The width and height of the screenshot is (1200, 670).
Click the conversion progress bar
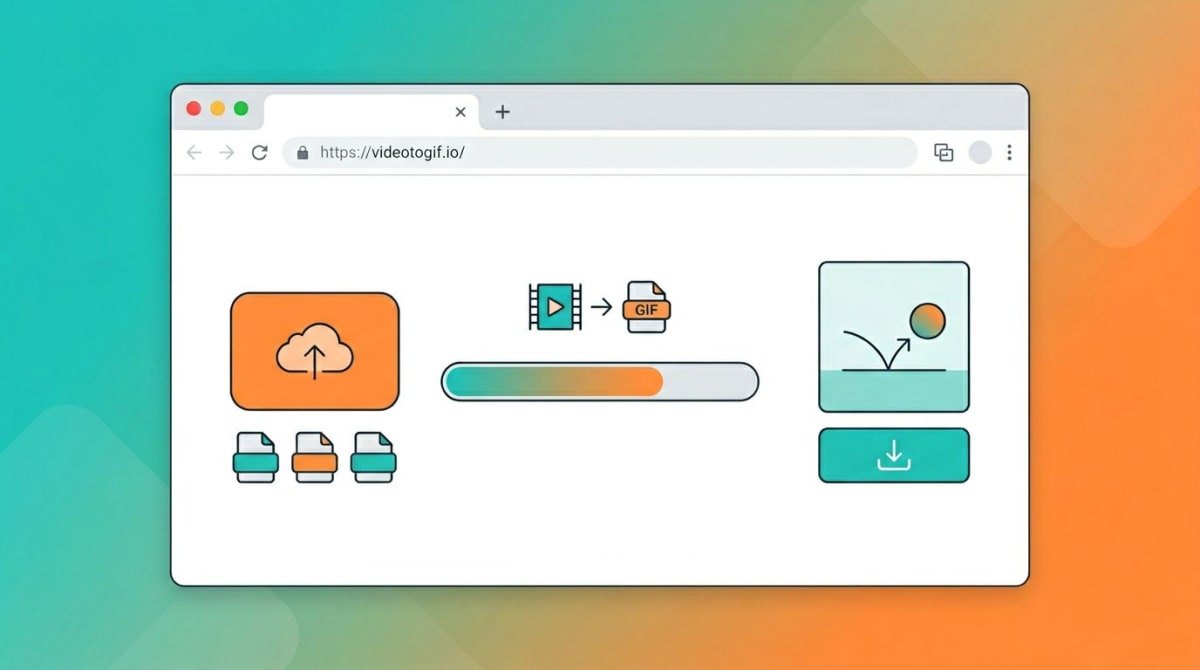pos(600,382)
